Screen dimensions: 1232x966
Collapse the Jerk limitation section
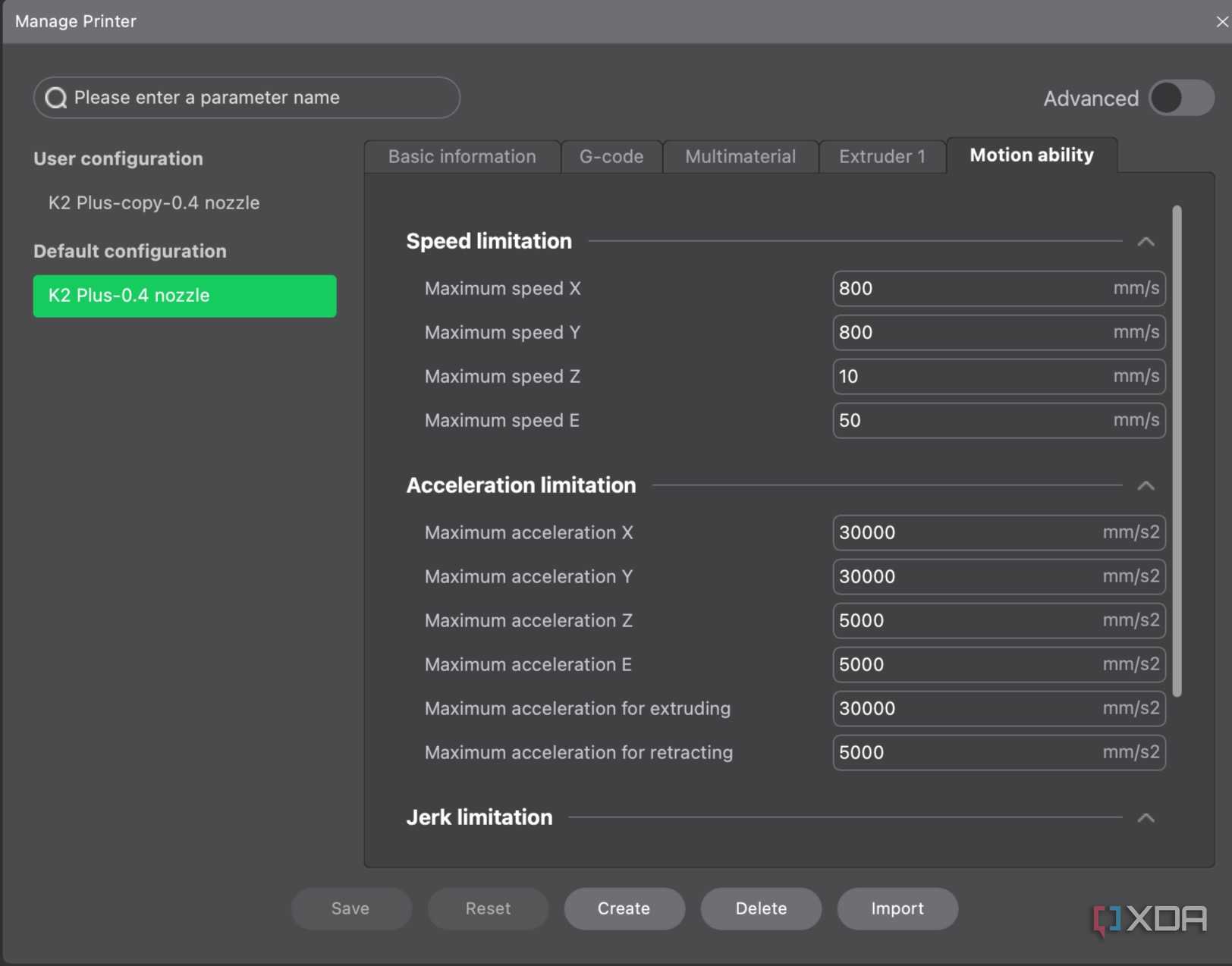click(1146, 818)
